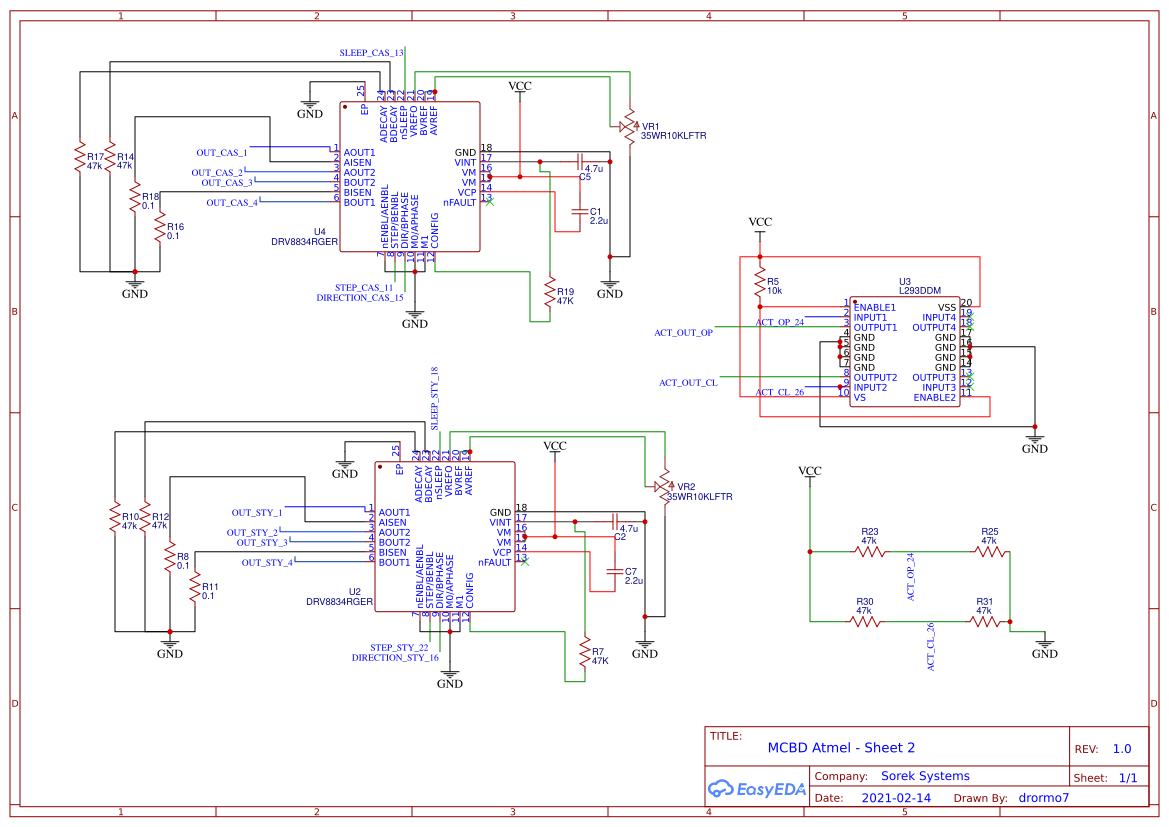This screenshot has width=1169, height=827.
Task: Select the DIRECTION_CAS_15 net label
Action: pyautogui.click(x=361, y=298)
